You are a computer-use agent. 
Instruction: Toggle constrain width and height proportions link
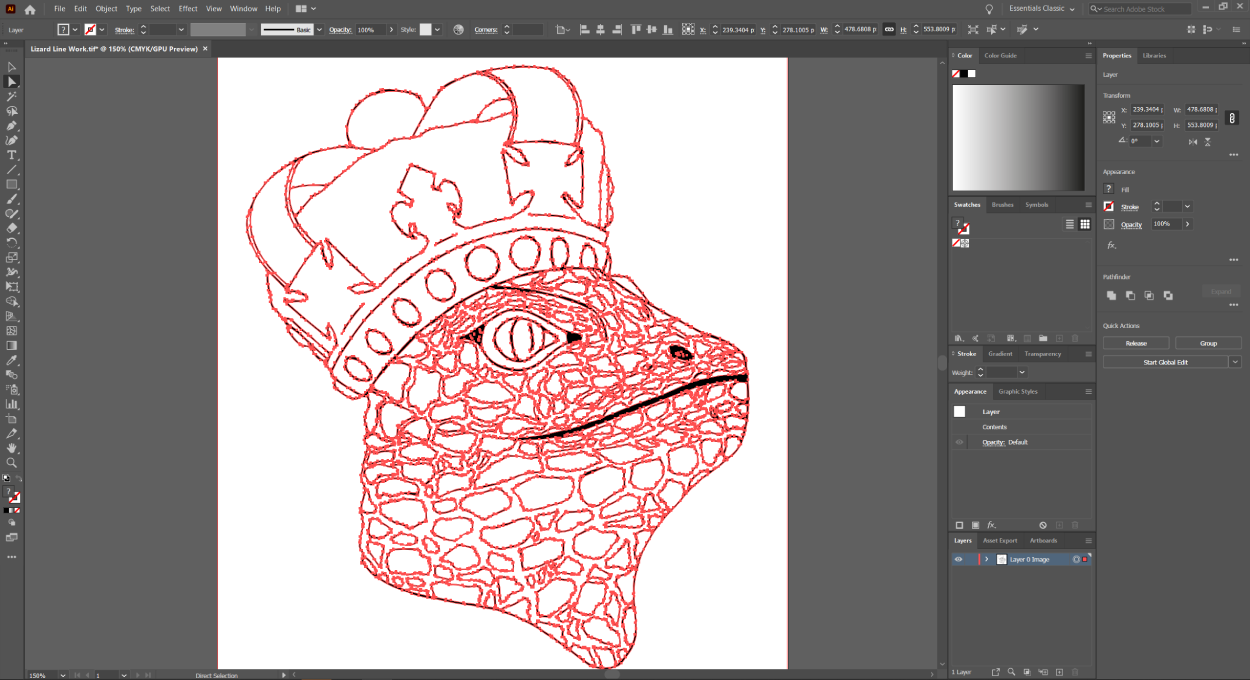[x=1232, y=117]
